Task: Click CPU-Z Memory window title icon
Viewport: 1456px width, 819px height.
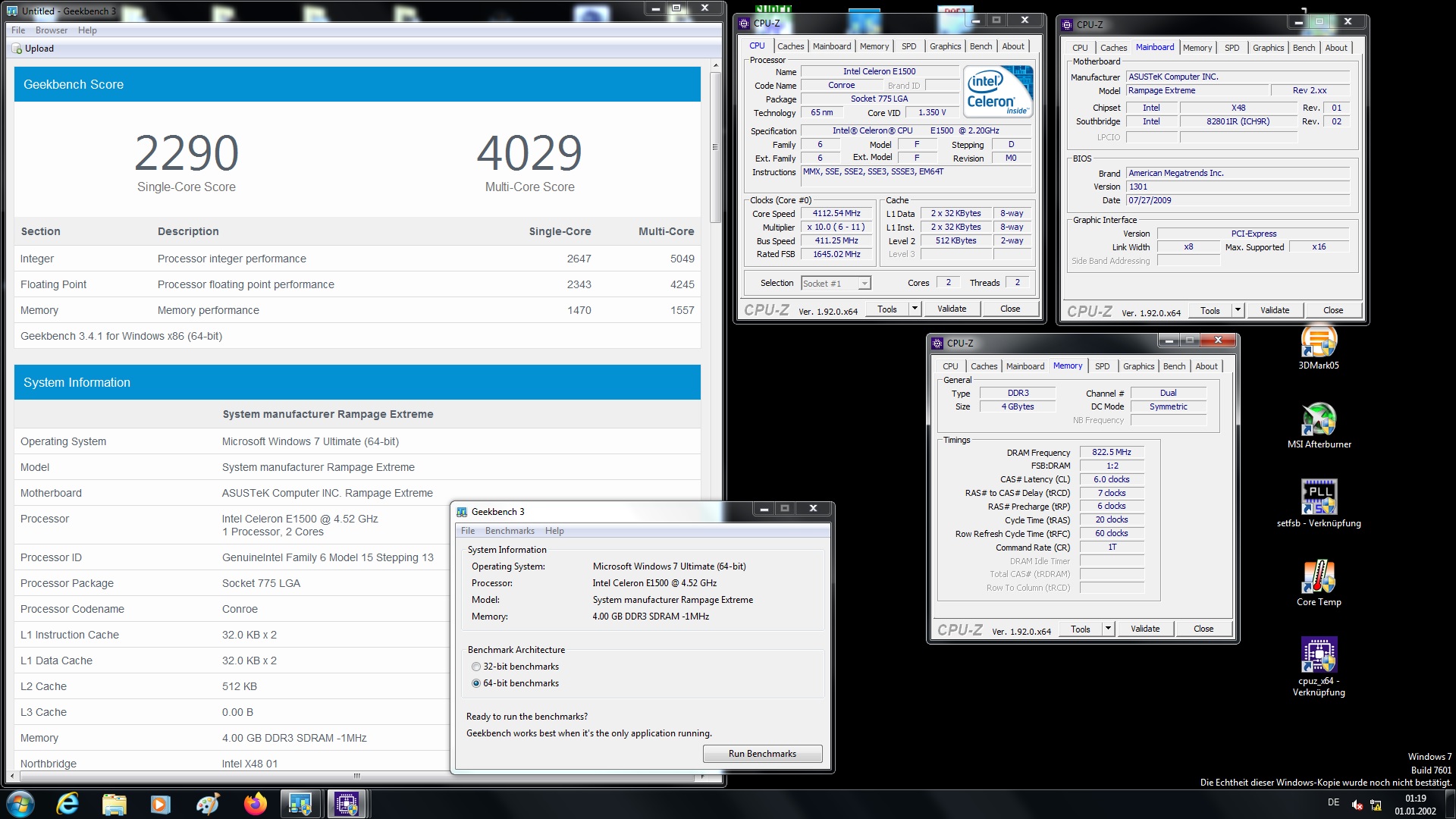Action: pos(937,343)
